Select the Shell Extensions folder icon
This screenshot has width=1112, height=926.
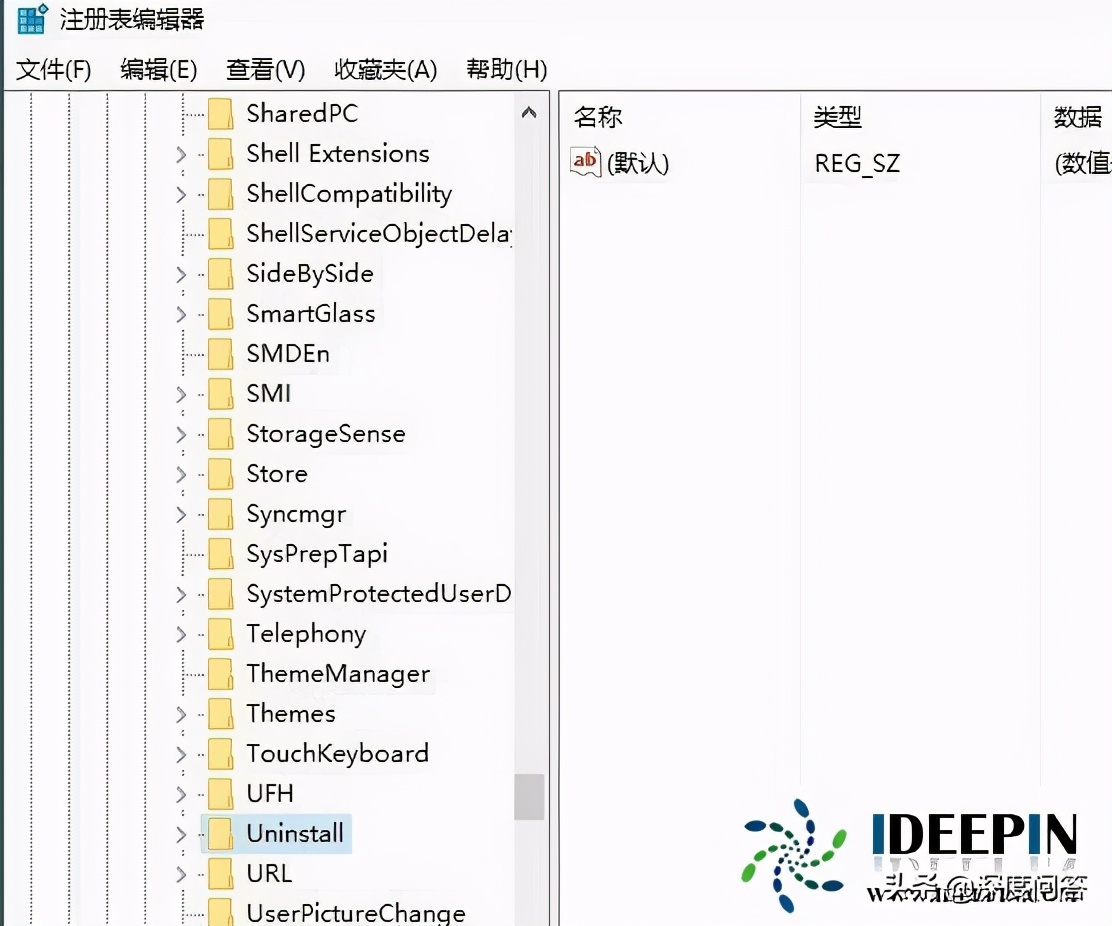tap(220, 153)
